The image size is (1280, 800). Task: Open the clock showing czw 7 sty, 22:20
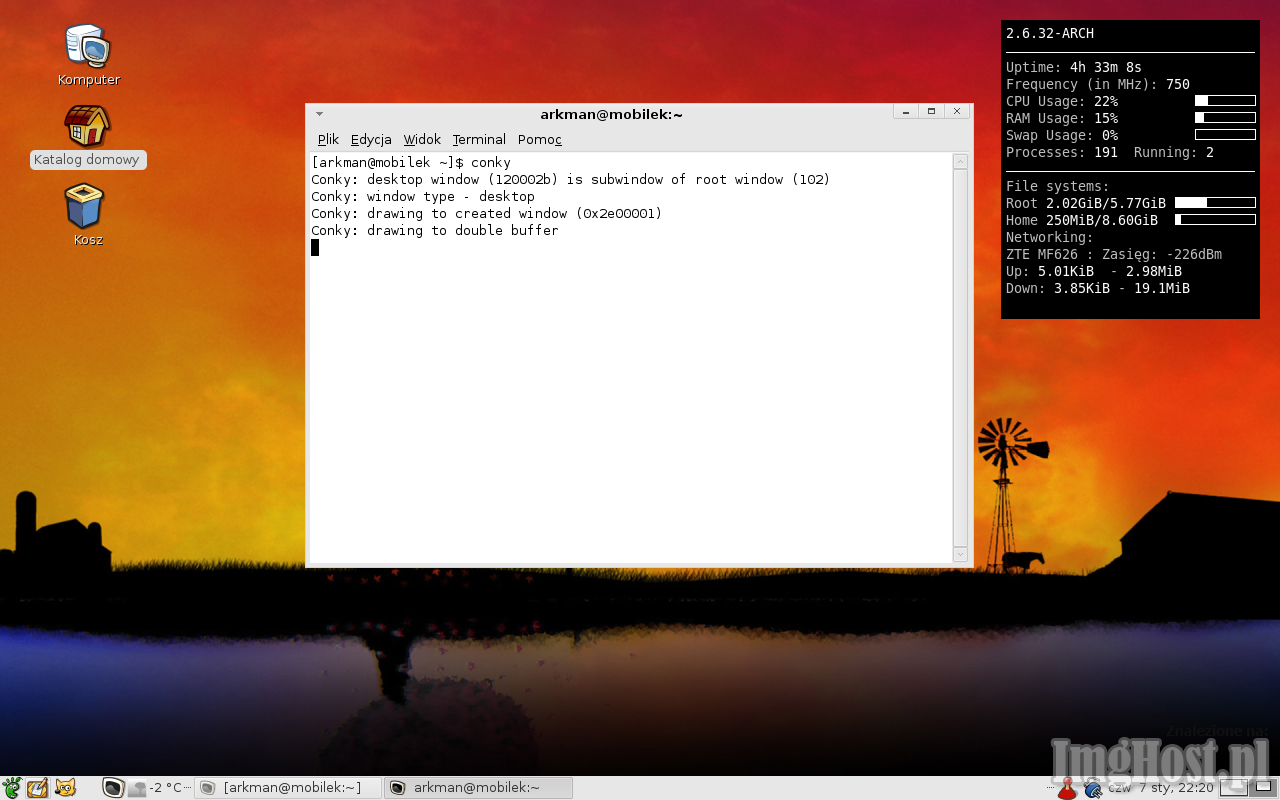[x=1161, y=788]
